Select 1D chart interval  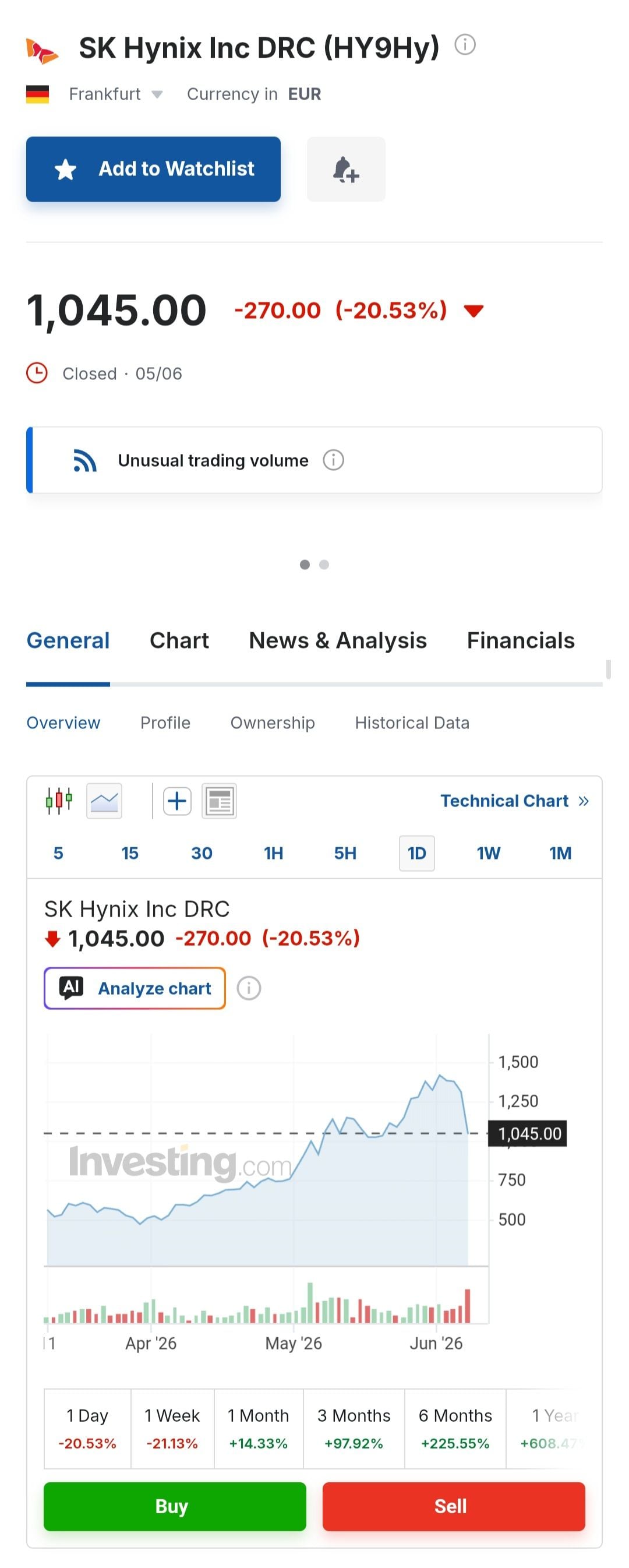pos(416,853)
